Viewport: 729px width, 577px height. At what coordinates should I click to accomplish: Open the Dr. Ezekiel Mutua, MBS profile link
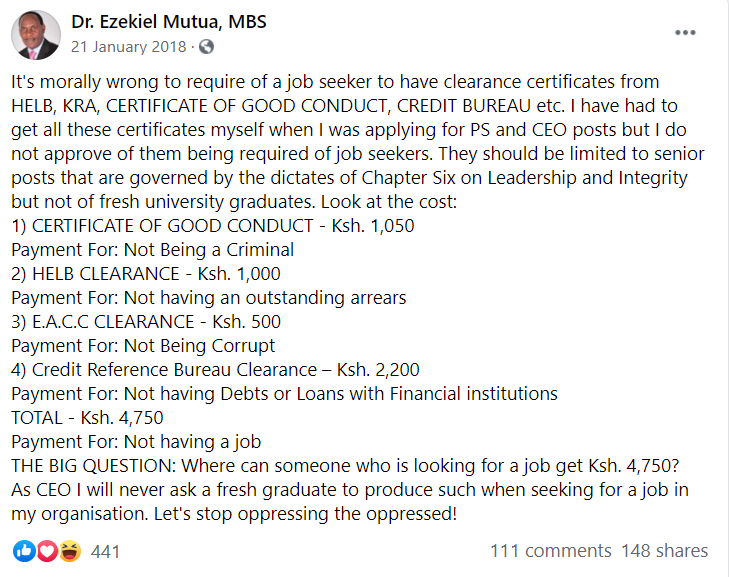169,22
